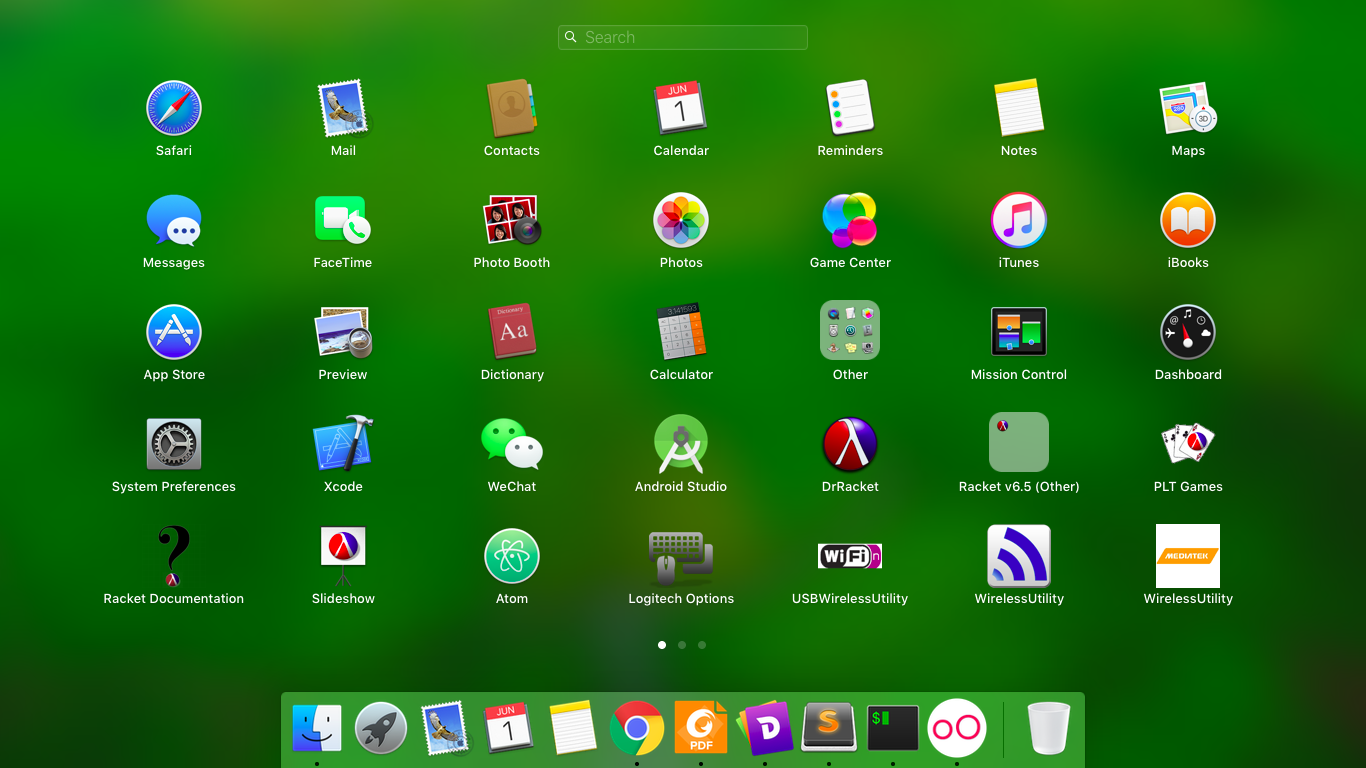The image size is (1366, 768).
Task: Launch iTunes
Action: pyautogui.click(x=1019, y=220)
